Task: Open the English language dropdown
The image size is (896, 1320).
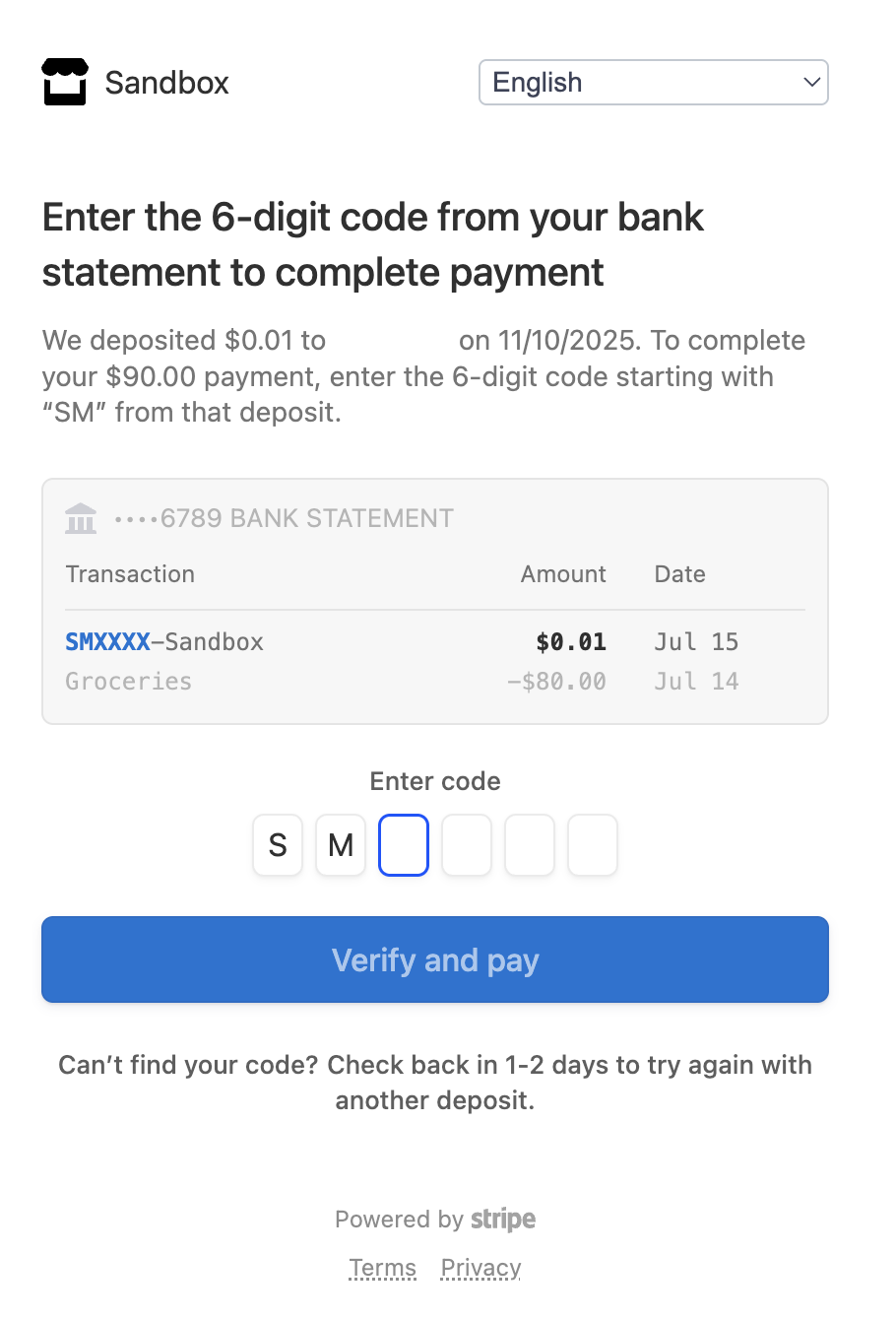Action: [x=653, y=83]
